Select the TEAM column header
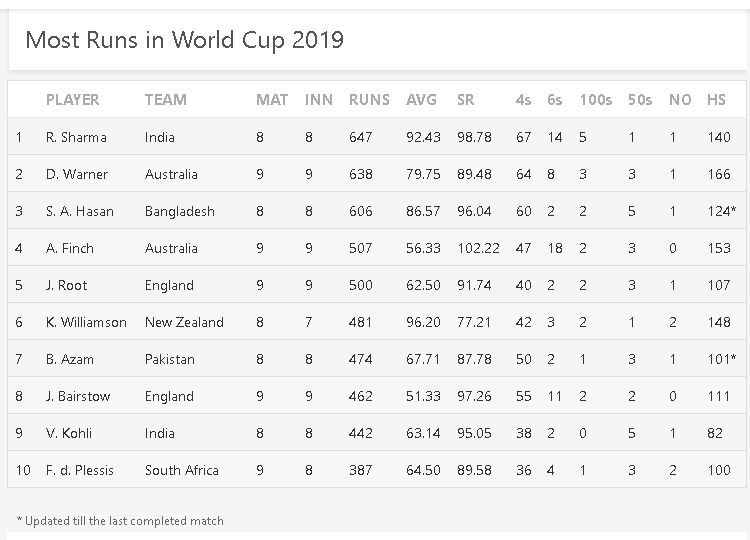Image resolution: width=750 pixels, height=540 pixels. coord(166,100)
